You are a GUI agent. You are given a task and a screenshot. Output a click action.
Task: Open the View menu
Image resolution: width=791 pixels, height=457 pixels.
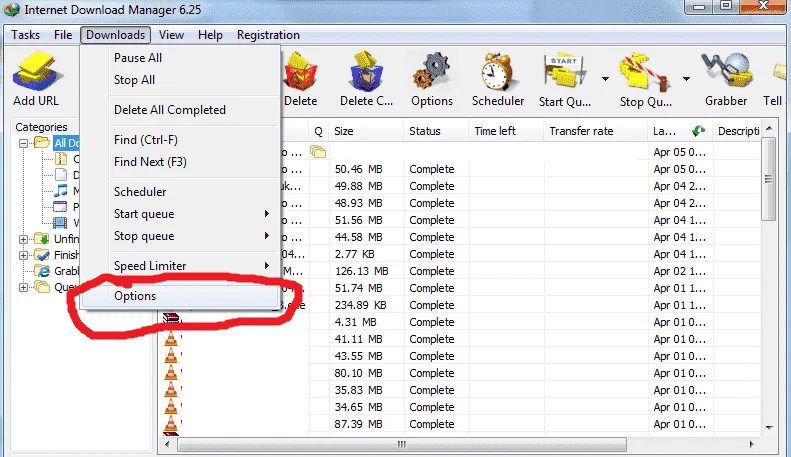(171, 35)
